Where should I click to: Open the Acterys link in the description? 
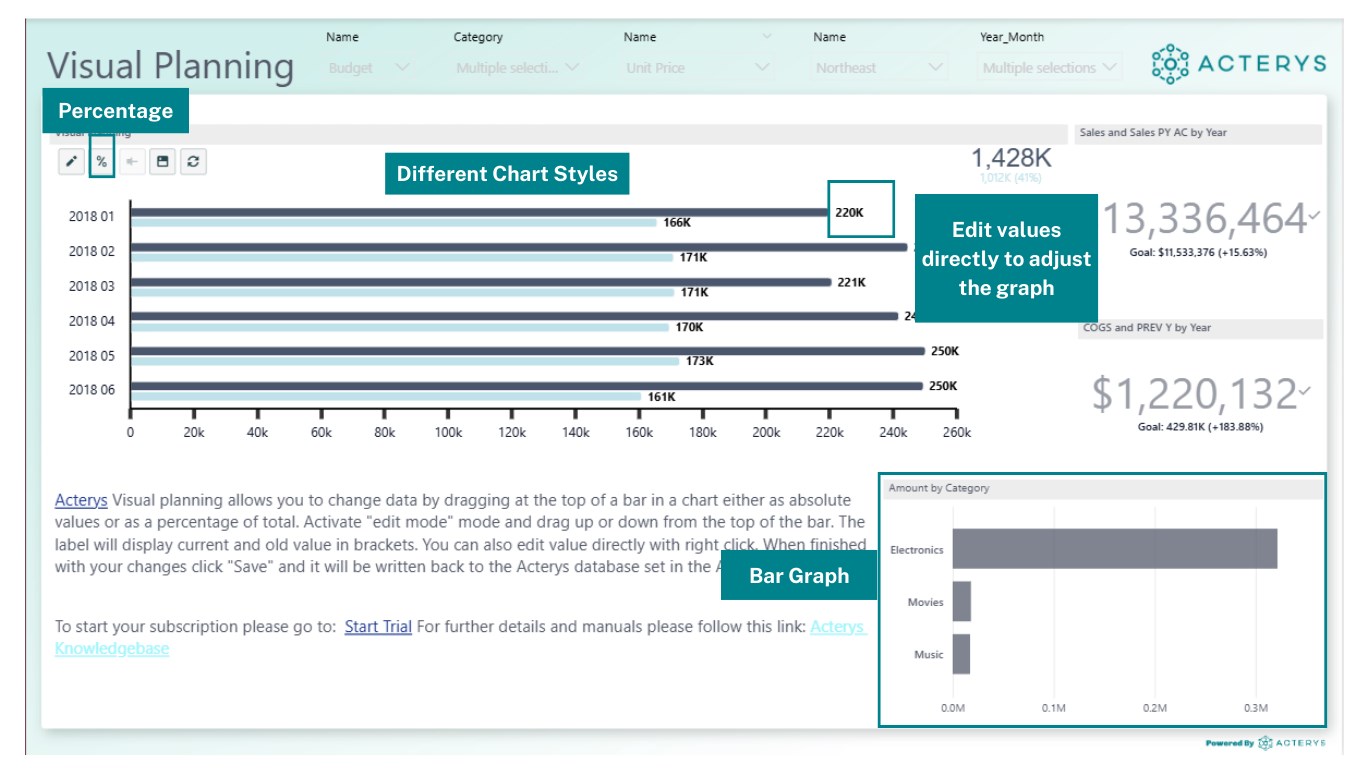pos(81,500)
